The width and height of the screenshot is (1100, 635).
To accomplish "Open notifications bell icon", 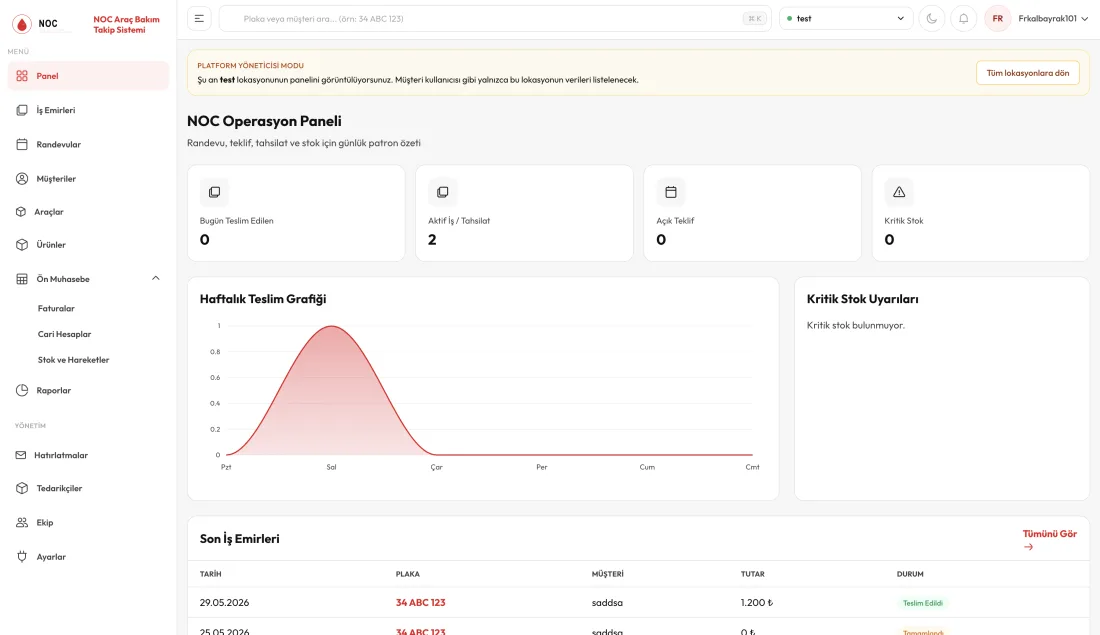I will pos(964,19).
